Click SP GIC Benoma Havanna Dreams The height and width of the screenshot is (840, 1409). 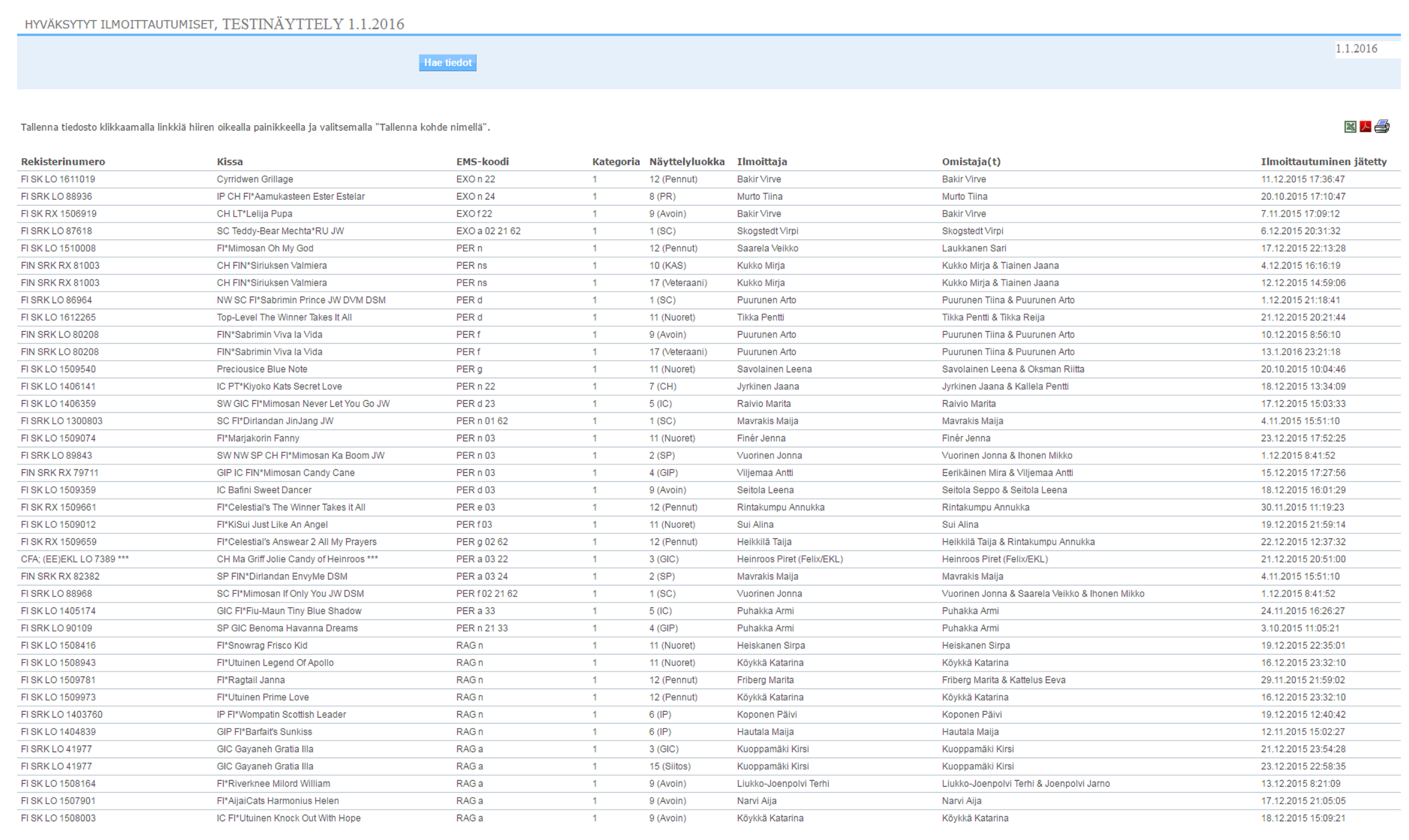click(287, 628)
